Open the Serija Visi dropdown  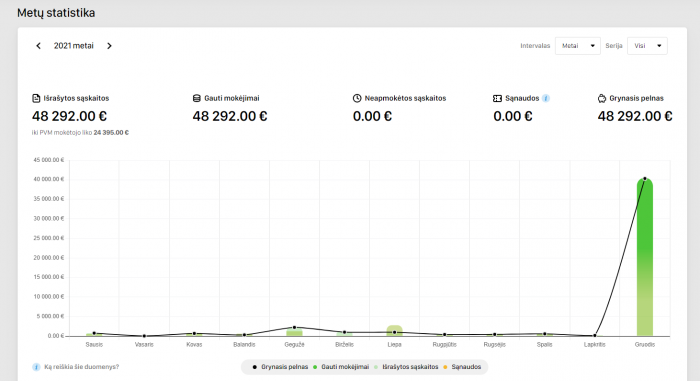tap(647, 46)
